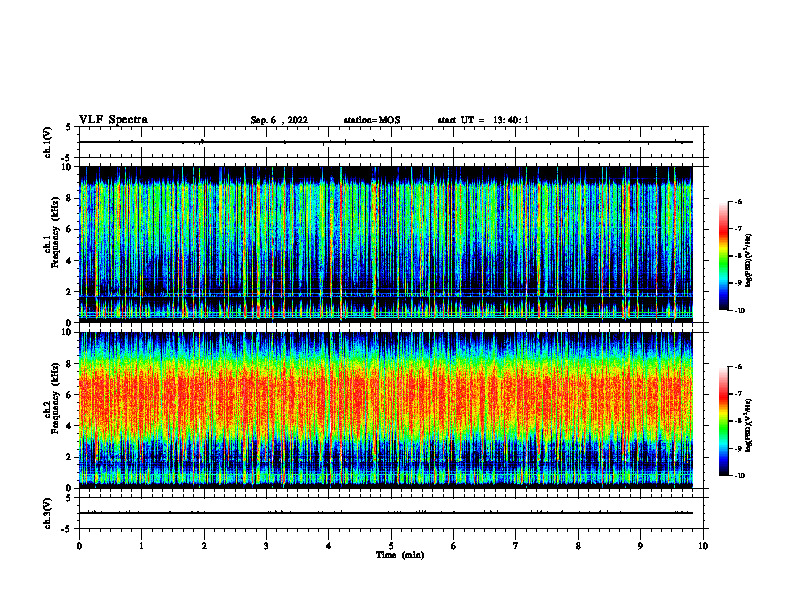The height and width of the screenshot is (612, 792).
Task: Click the ch.1 spectrogram color bar
Action: (723, 256)
